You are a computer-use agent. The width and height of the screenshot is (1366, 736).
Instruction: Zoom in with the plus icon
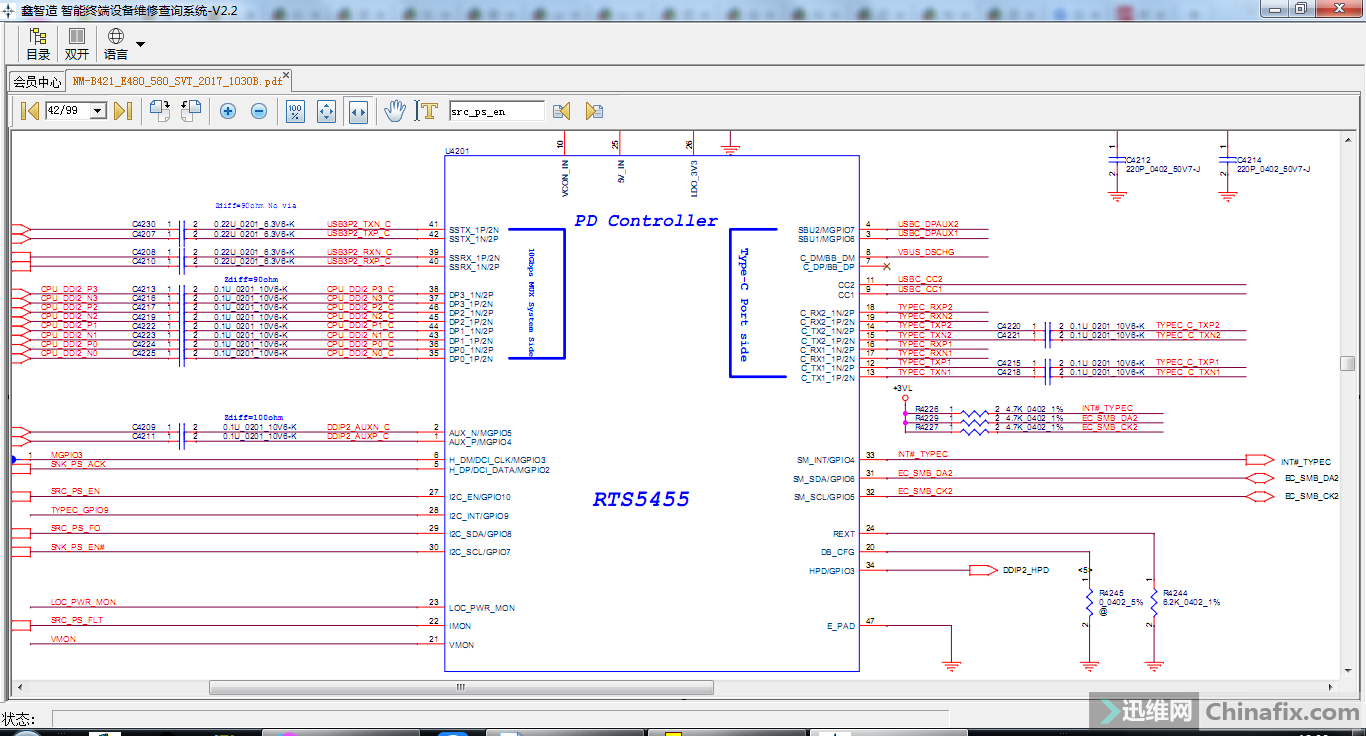point(228,111)
